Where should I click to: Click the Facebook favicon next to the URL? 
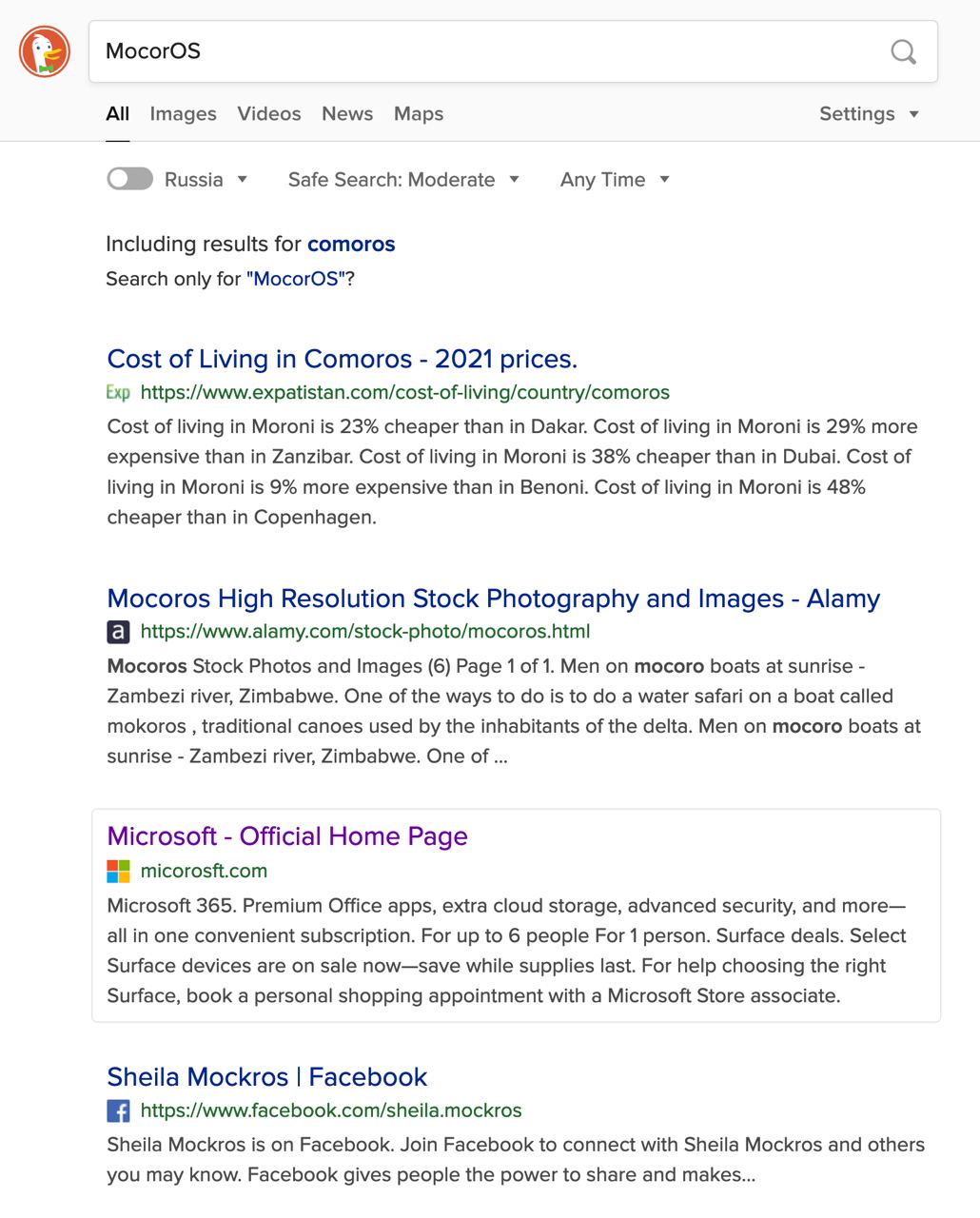coord(118,1110)
